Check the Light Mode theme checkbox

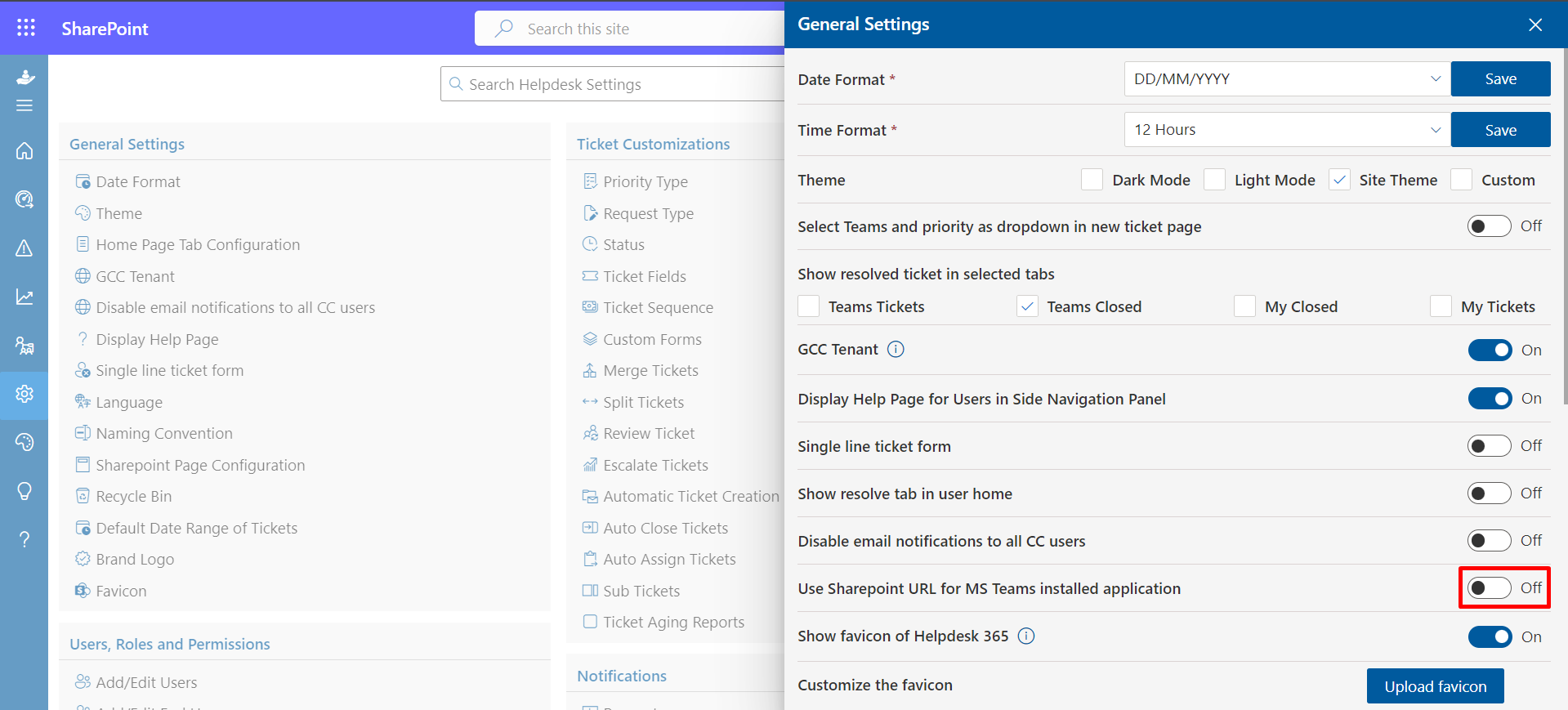pyautogui.click(x=1214, y=180)
